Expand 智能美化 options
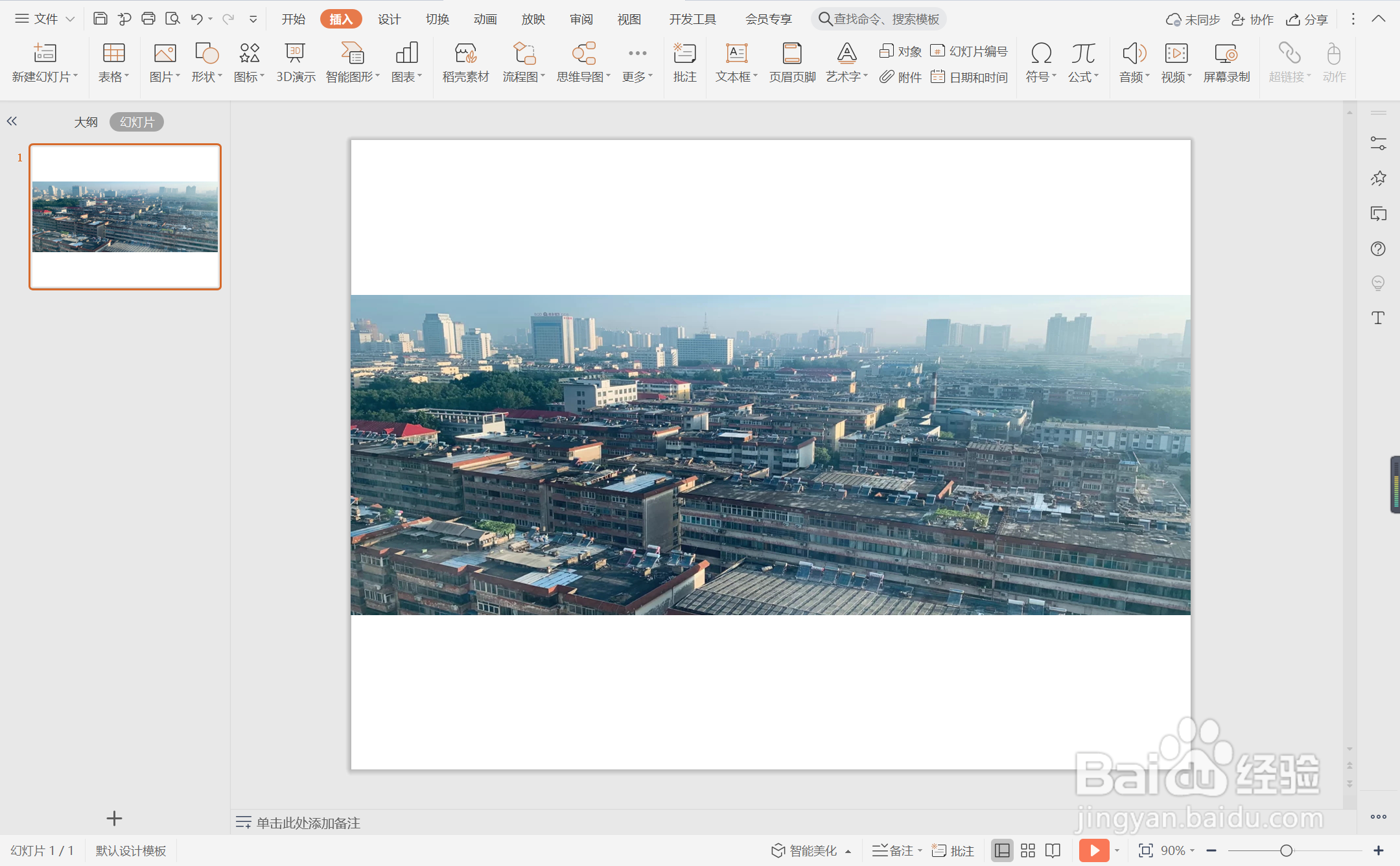This screenshot has height=866, width=1400. 848,851
